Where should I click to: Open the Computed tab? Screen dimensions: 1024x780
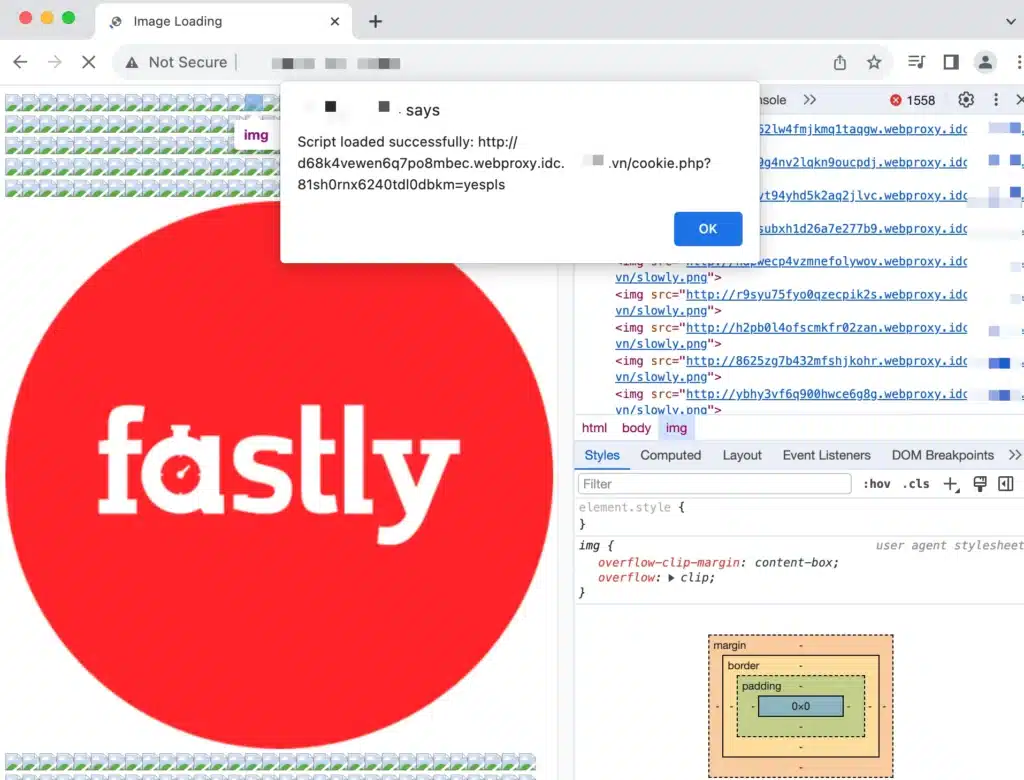click(x=671, y=455)
